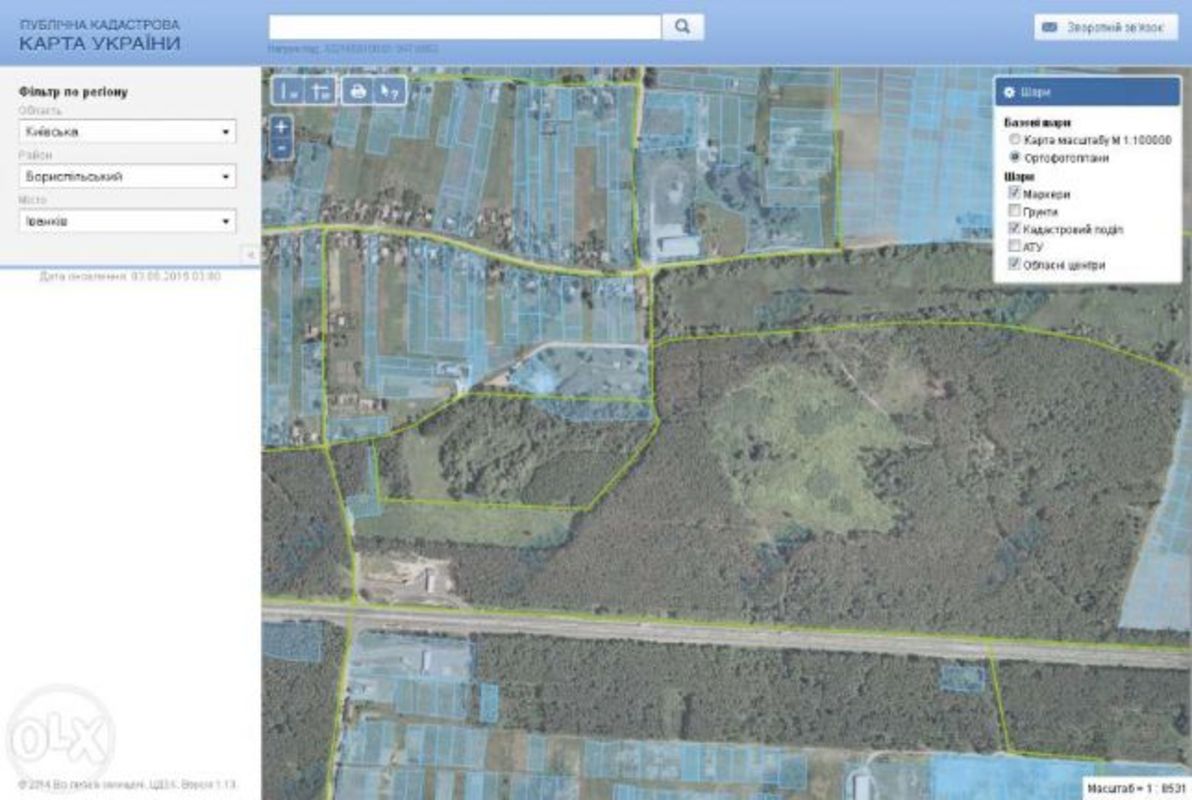Focus the cadastral number search field
The width and height of the screenshot is (1192, 800).
point(465,27)
